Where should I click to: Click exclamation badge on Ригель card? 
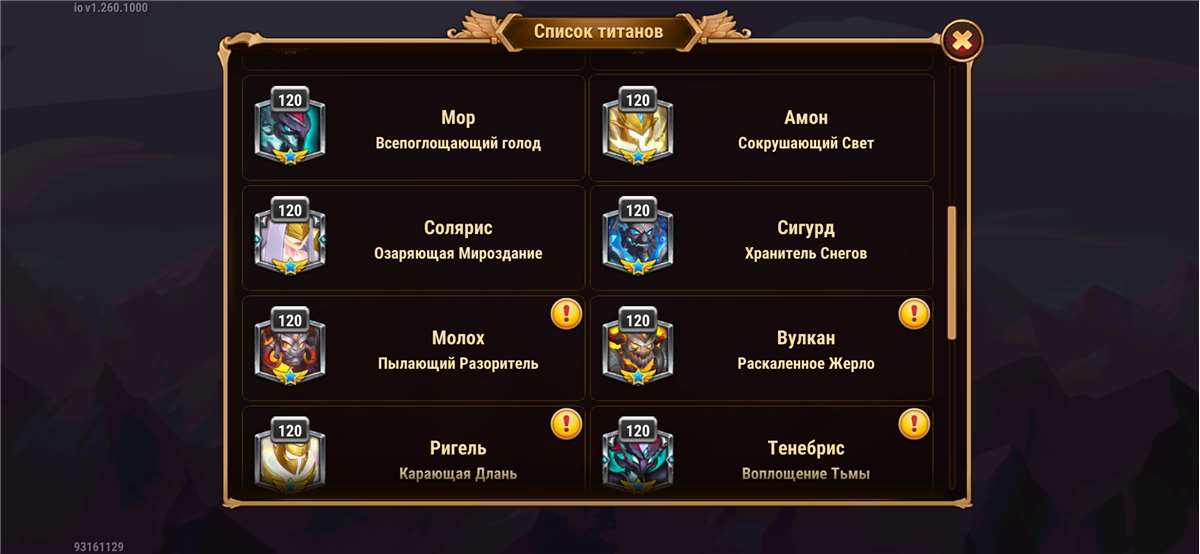tap(567, 424)
